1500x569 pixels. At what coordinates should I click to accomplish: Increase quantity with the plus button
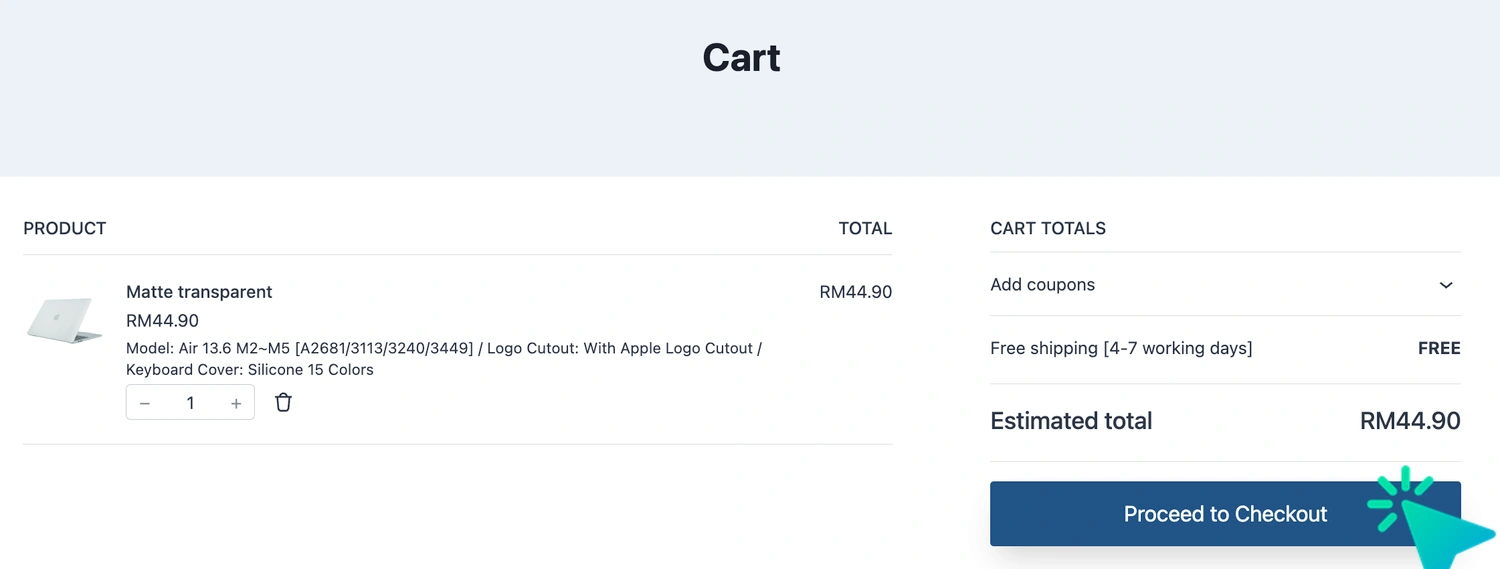236,404
